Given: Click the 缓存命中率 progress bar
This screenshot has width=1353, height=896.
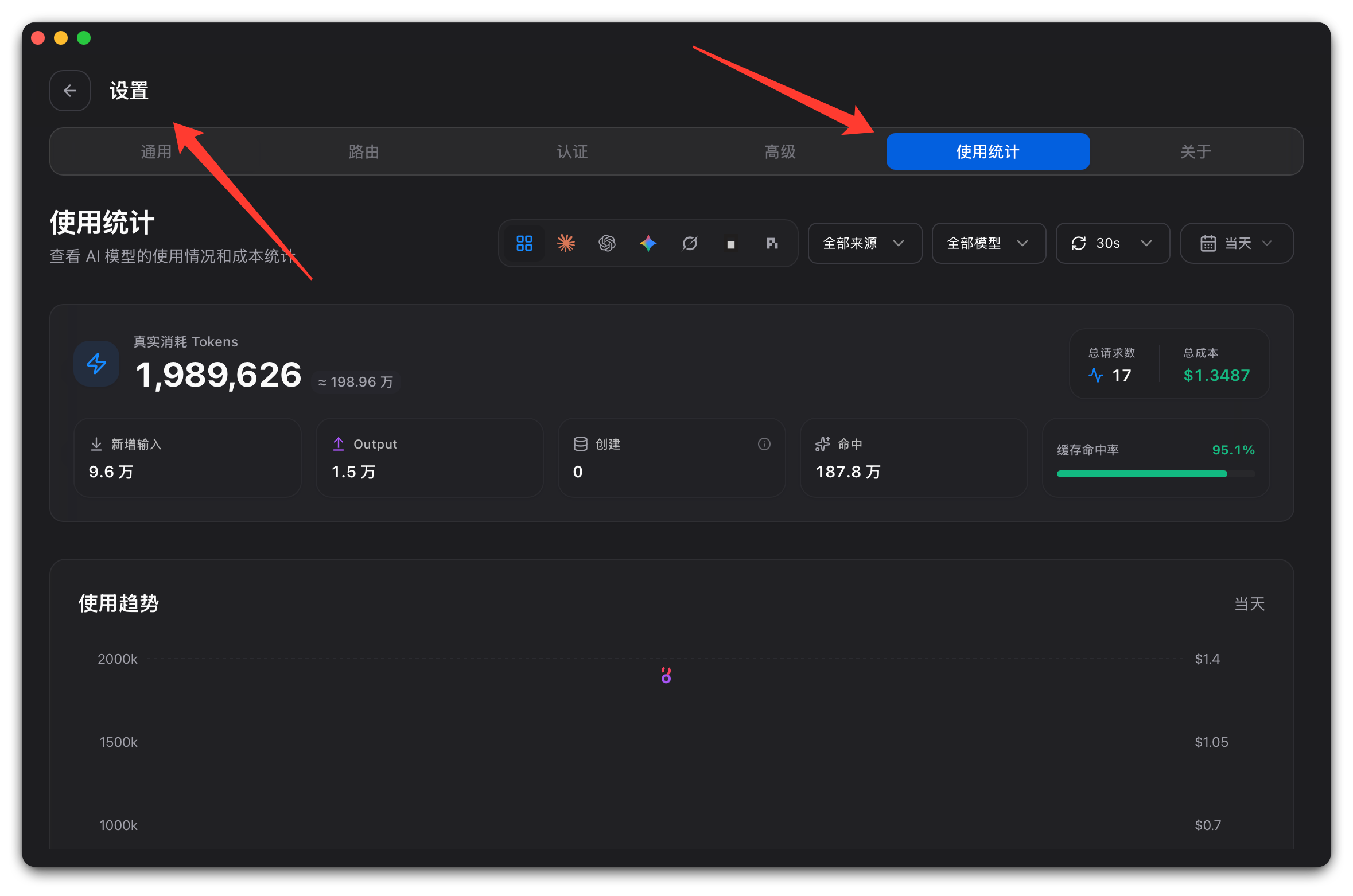Looking at the screenshot, I should coord(1156,474).
